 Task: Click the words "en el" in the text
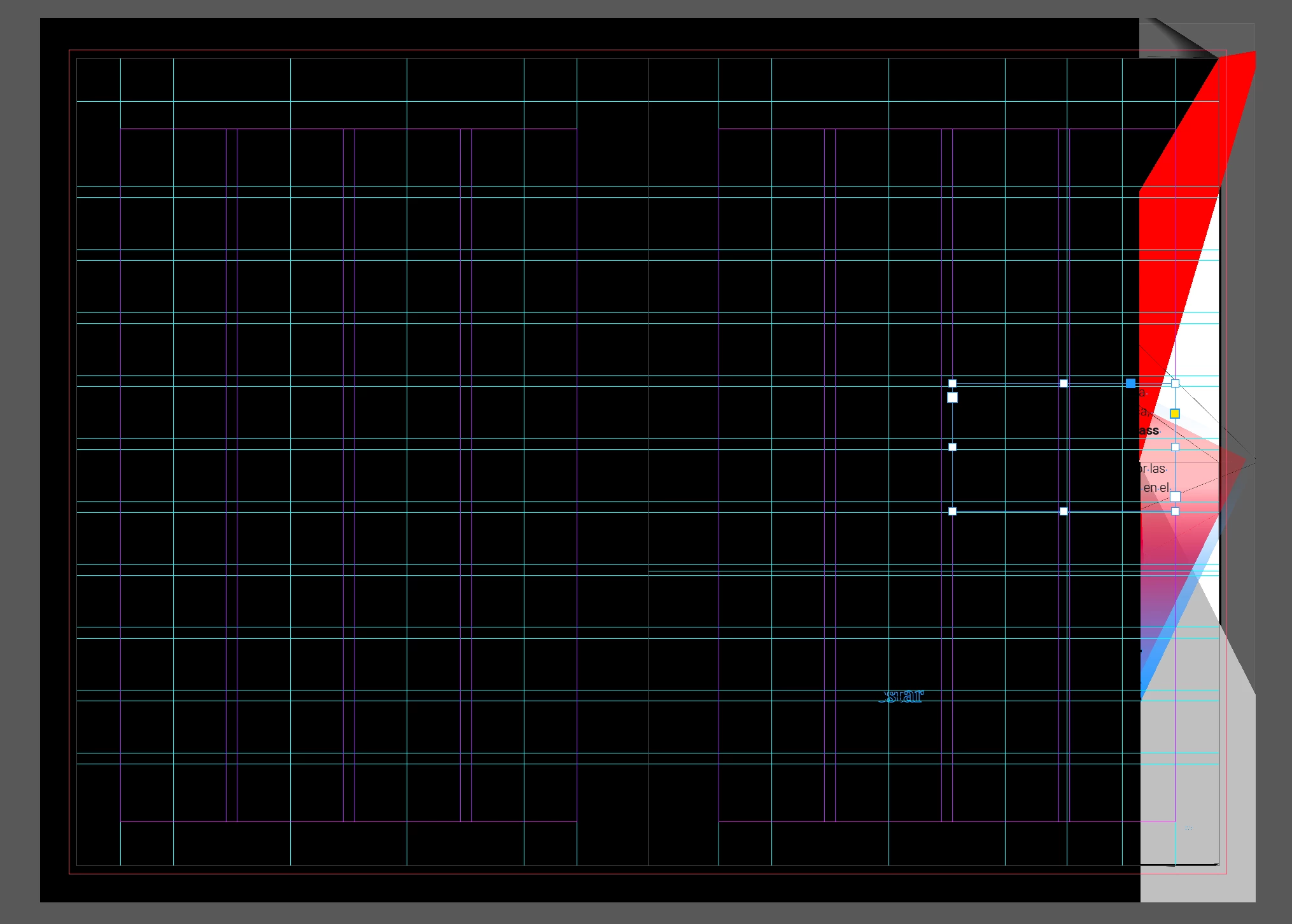pyautogui.click(x=1156, y=488)
